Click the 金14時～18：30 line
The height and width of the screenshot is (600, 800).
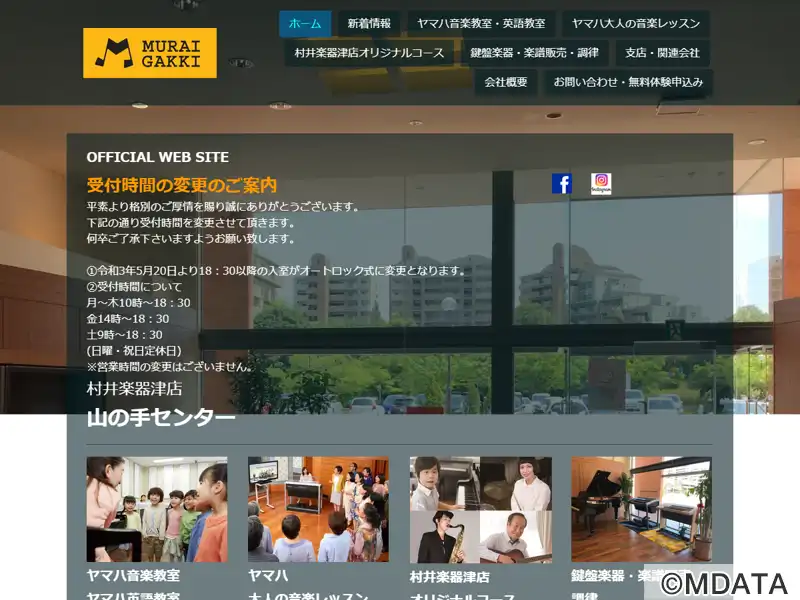(x=128, y=319)
